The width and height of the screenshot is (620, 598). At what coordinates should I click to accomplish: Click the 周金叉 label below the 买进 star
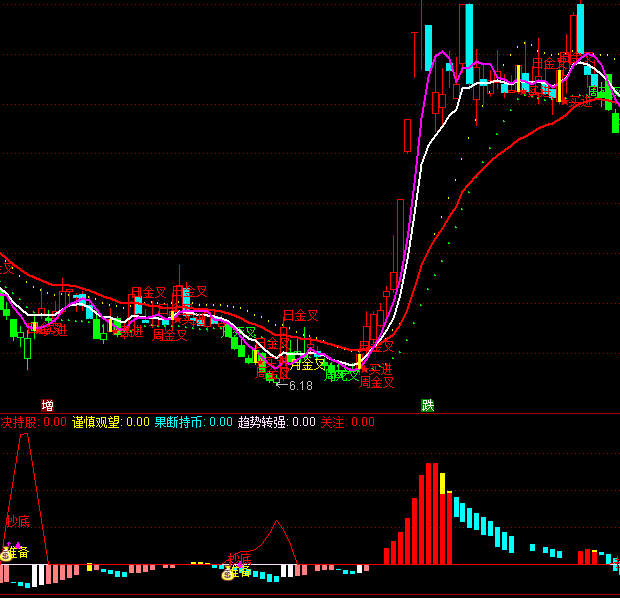(x=377, y=382)
